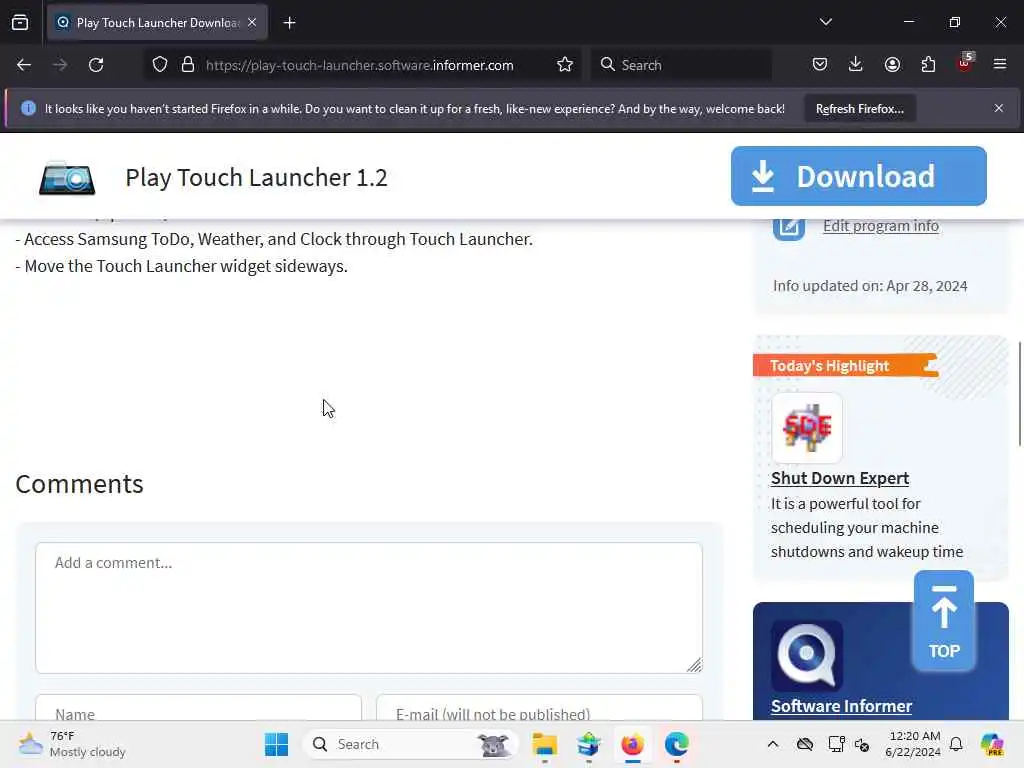This screenshot has height=768, width=1024.
Task: Click the Add a comment text area
Action: pyautogui.click(x=369, y=608)
